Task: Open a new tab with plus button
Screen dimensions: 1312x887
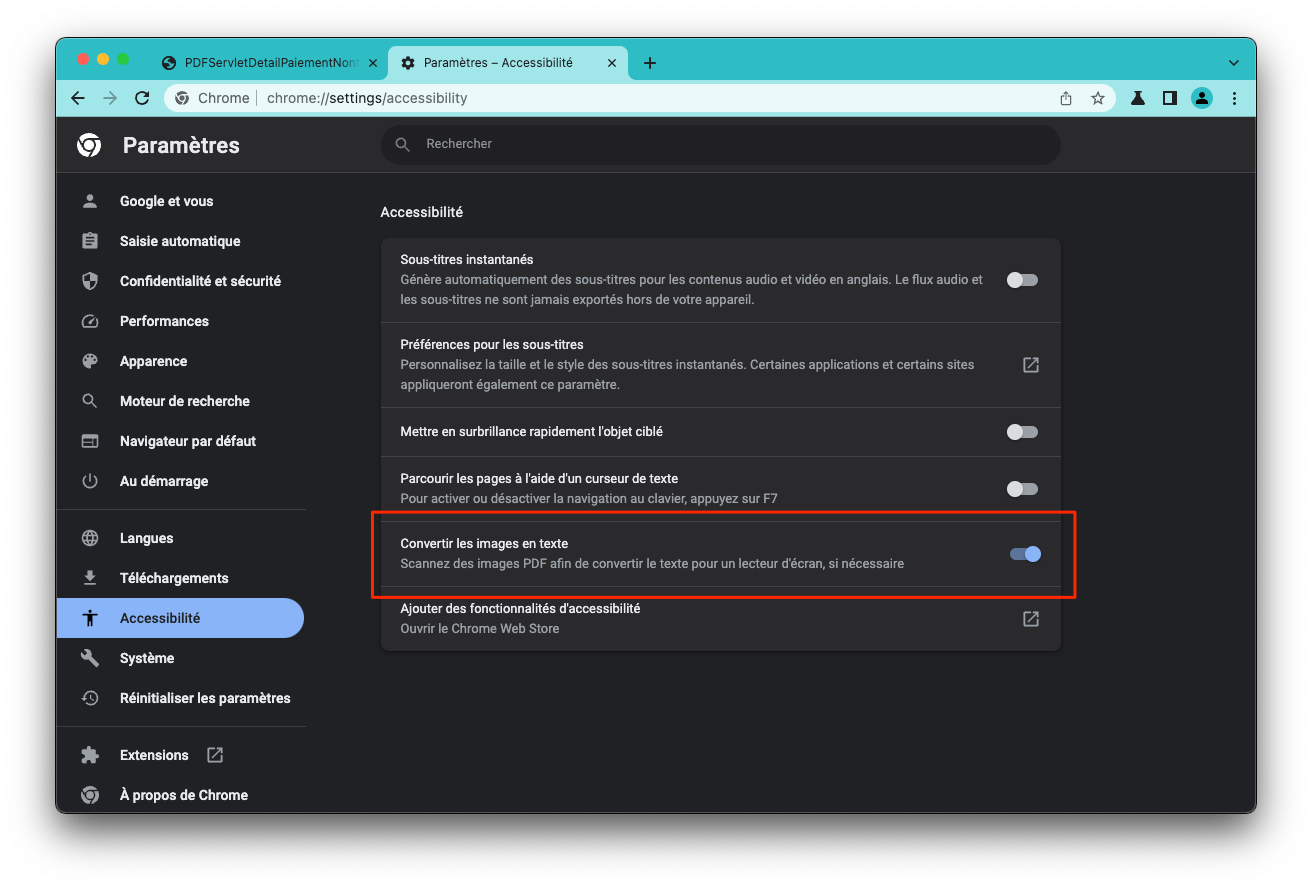Action: tap(650, 63)
